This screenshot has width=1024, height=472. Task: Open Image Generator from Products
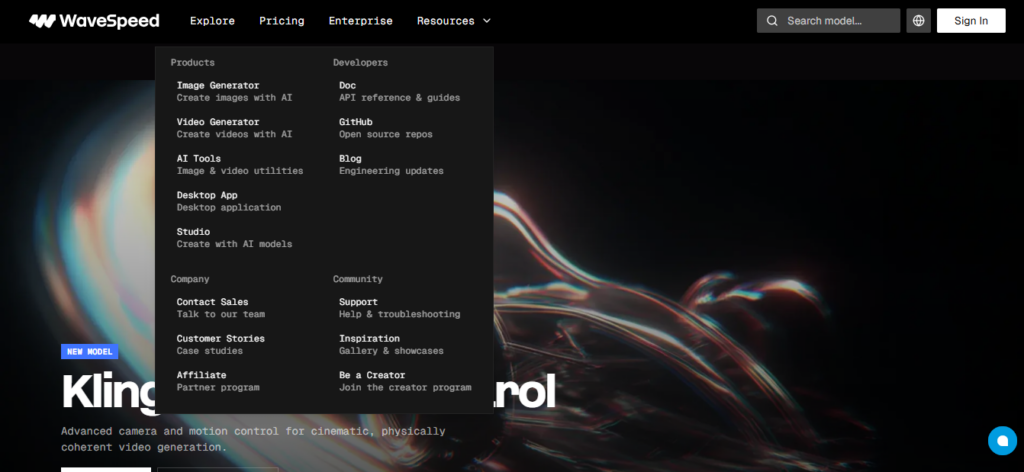pos(234,91)
